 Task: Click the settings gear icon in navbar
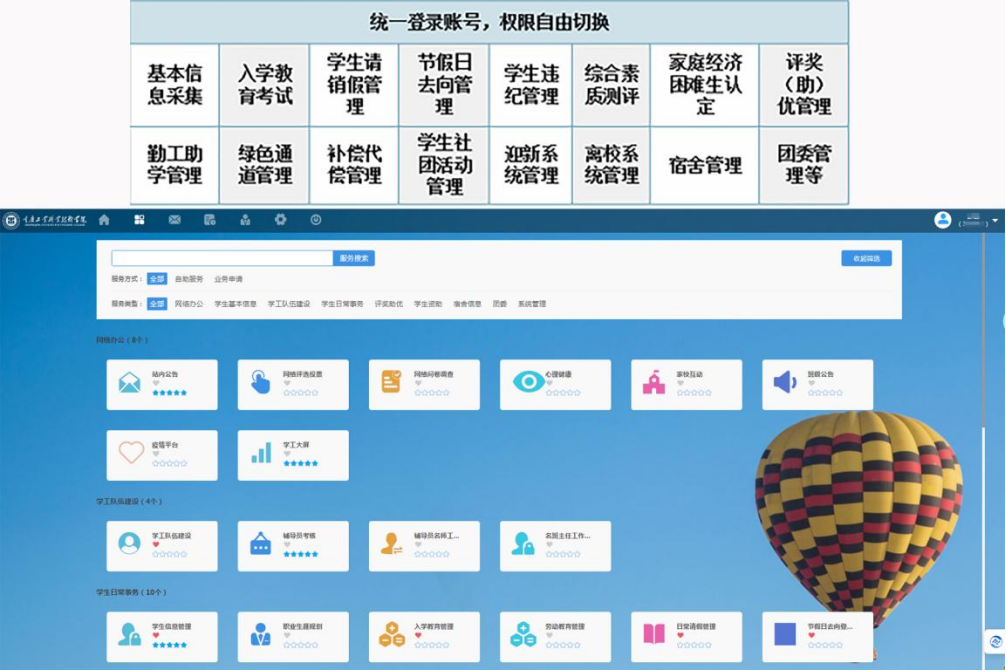pyautogui.click(x=280, y=220)
